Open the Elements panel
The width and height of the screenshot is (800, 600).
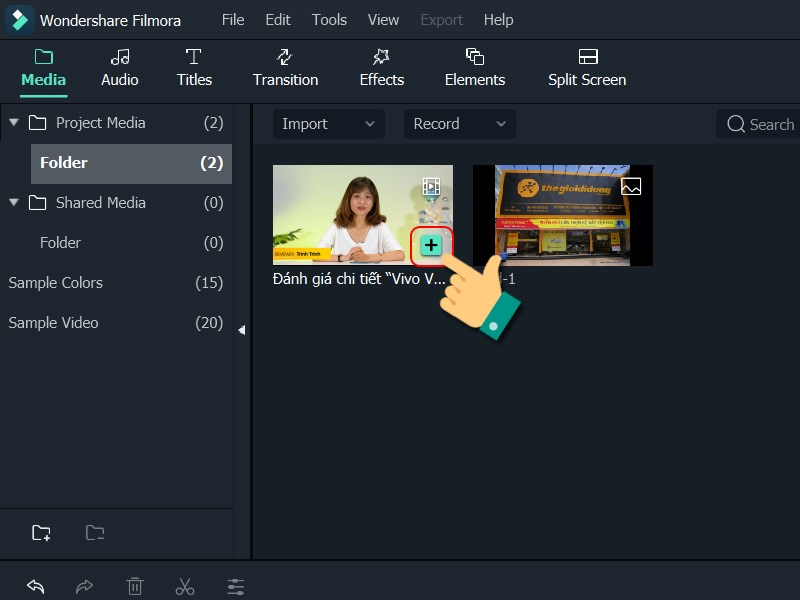click(475, 68)
